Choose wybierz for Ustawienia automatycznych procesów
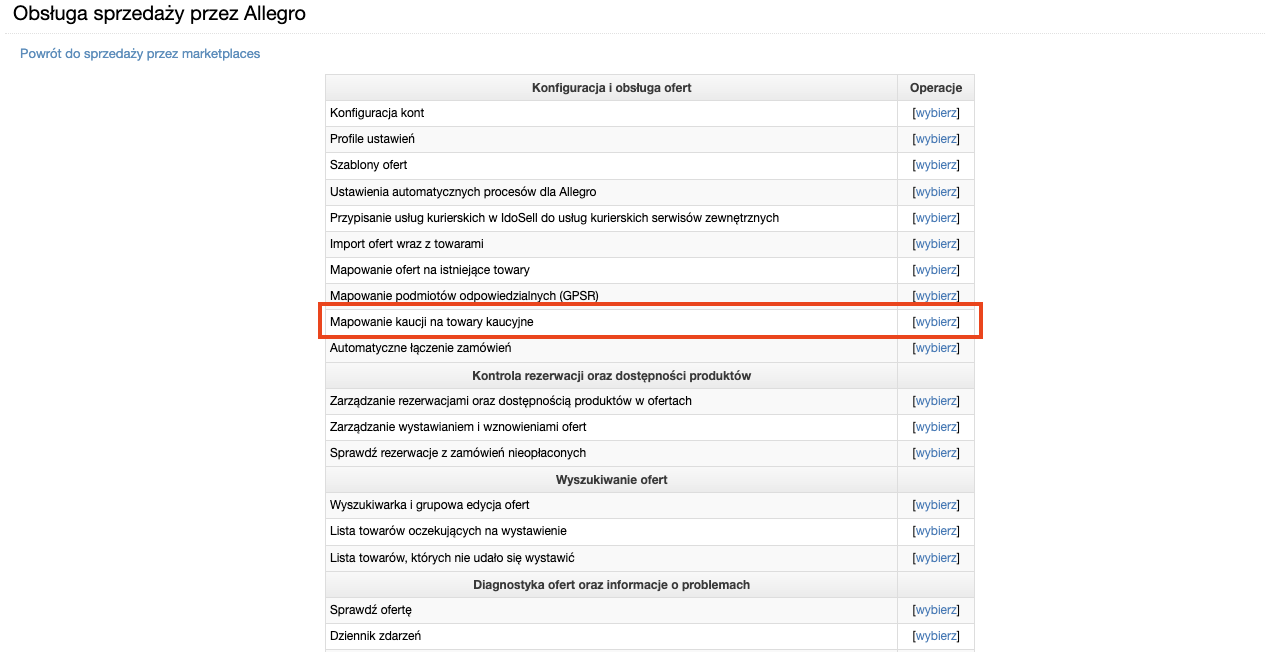The image size is (1266, 652). 936,192
